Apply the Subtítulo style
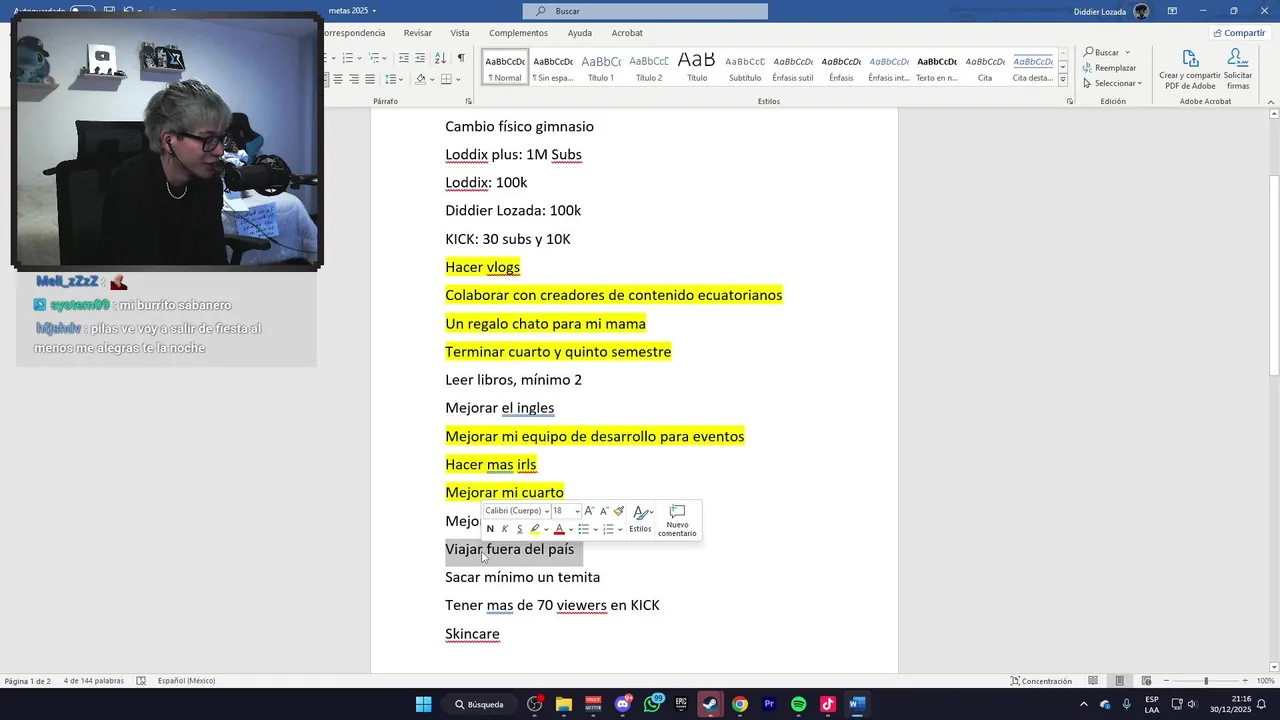The width and height of the screenshot is (1280, 720). pos(745,67)
